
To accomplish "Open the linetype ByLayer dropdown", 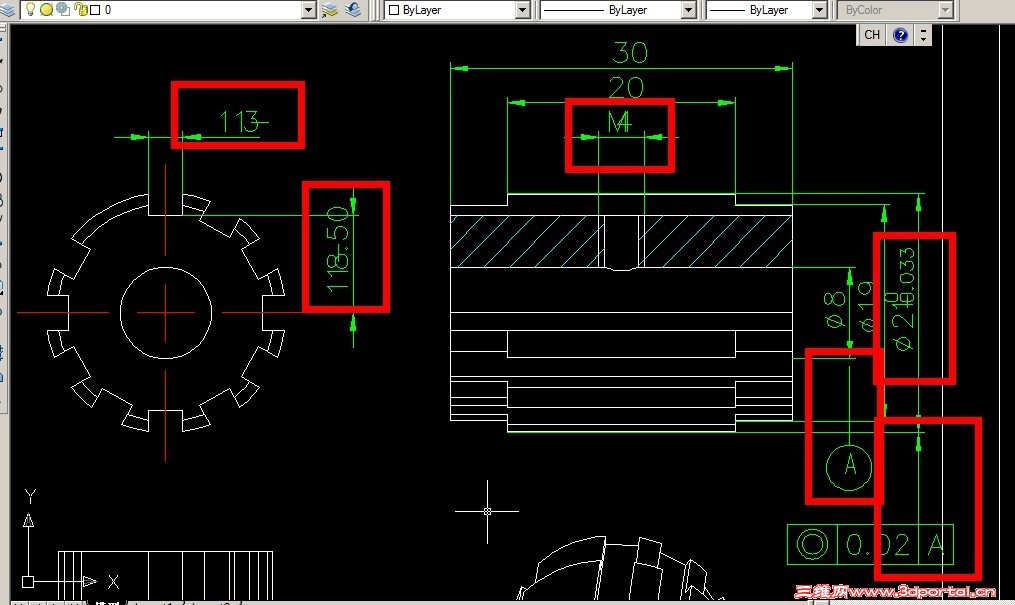I will point(689,10).
